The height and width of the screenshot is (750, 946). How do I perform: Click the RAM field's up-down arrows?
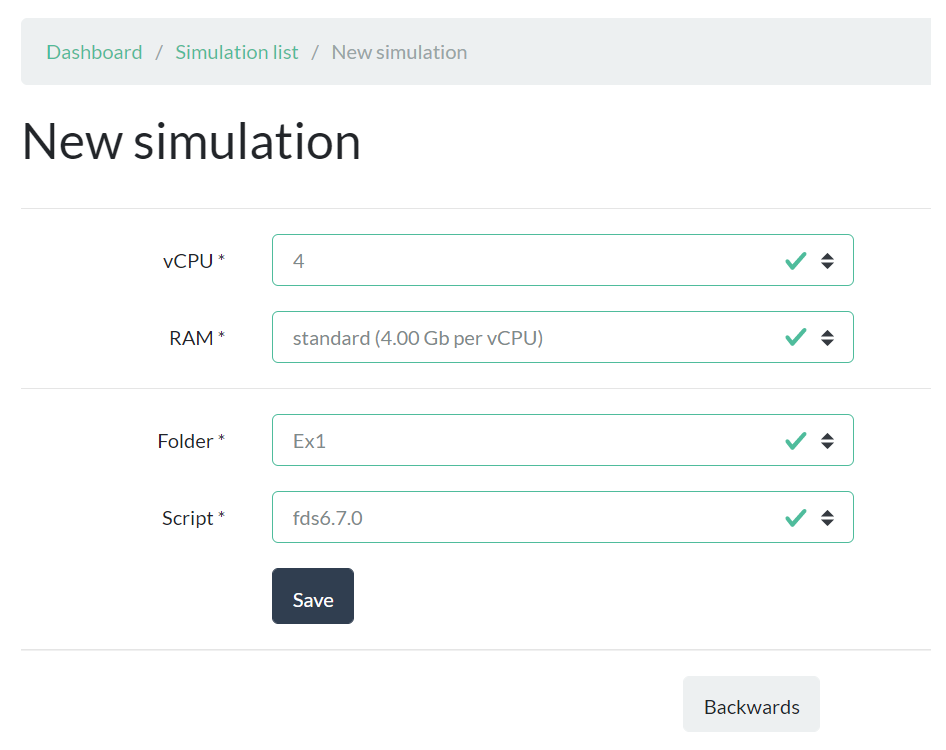point(827,338)
